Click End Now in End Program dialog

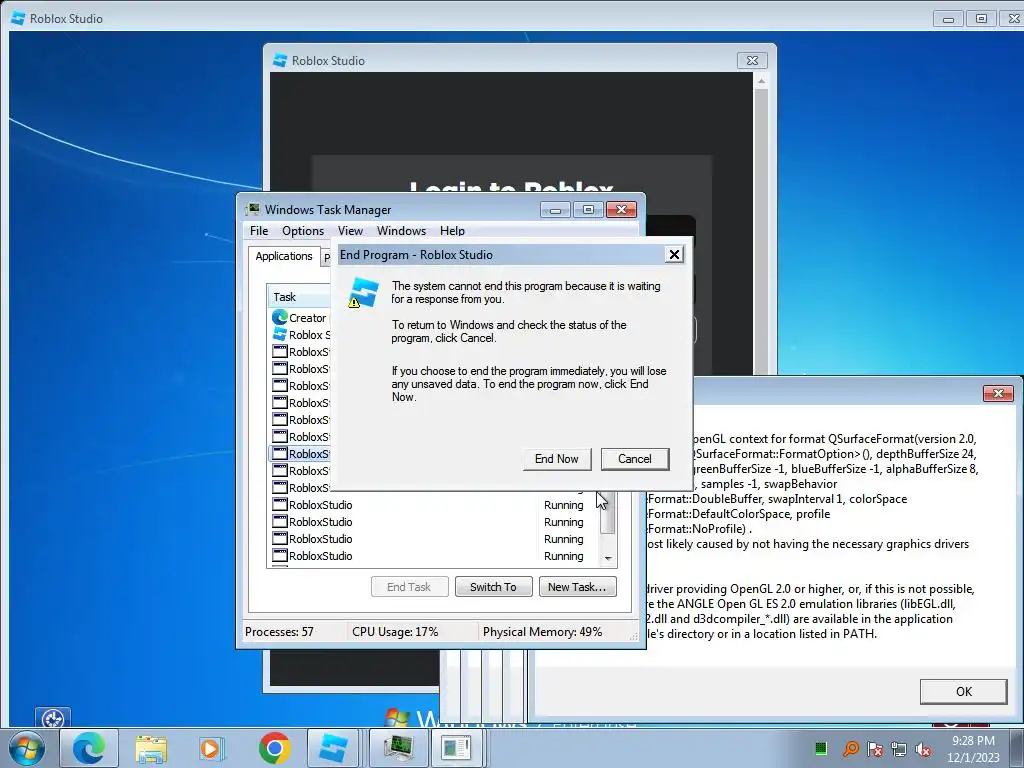[x=556, y=459]
